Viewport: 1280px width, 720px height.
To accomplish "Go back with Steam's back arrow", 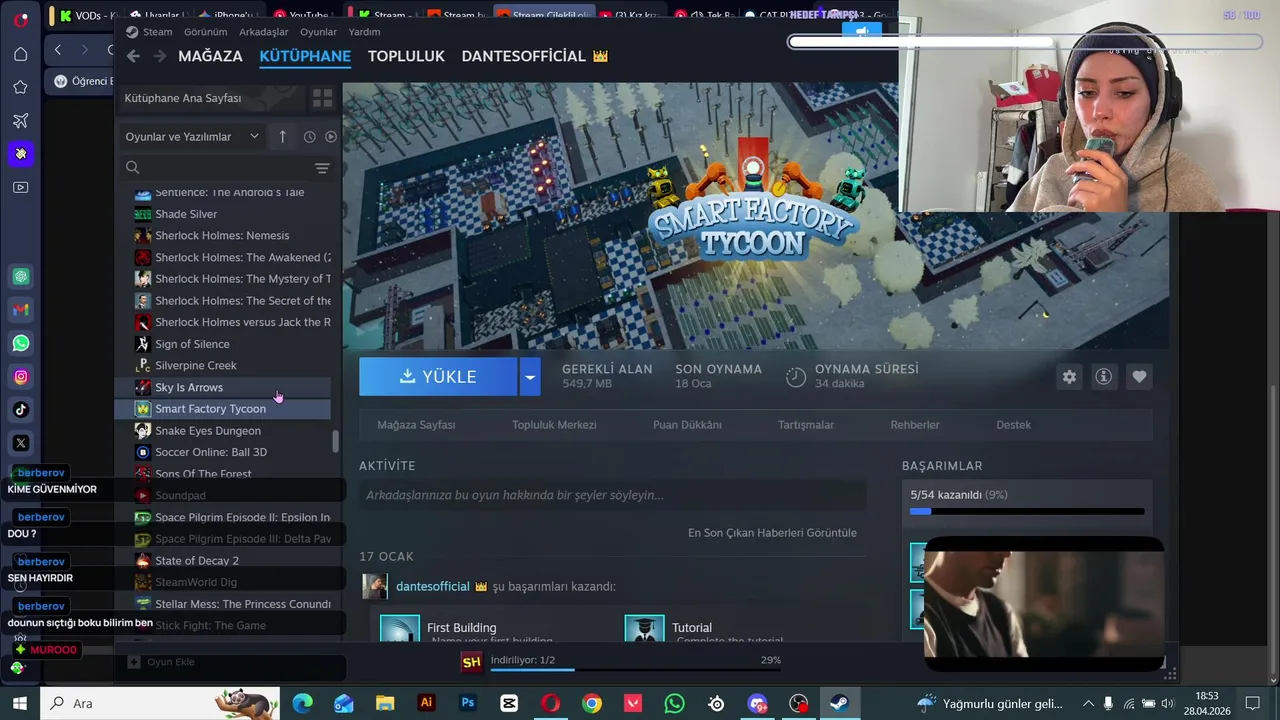I will click(x=133, y=56).
